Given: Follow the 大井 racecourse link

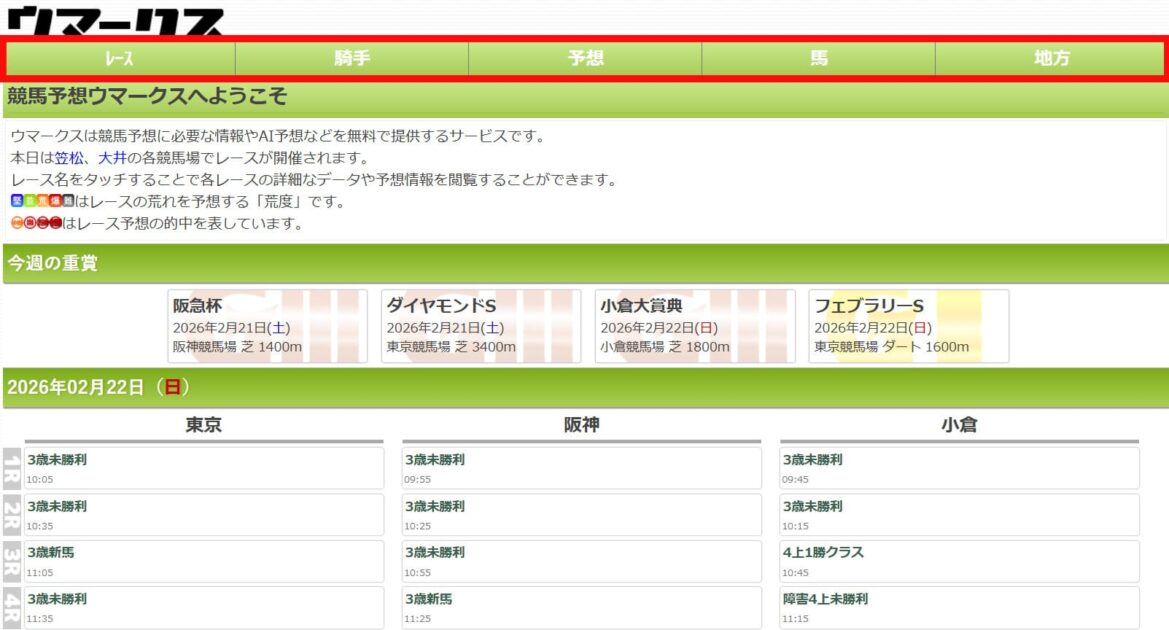Looking at the screenshot, I should (x=112, y=158).
